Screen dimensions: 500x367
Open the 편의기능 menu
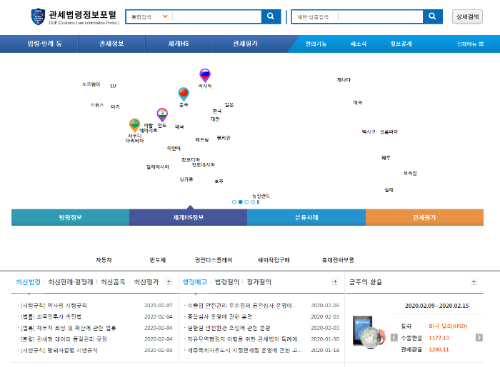click(316, 44)
